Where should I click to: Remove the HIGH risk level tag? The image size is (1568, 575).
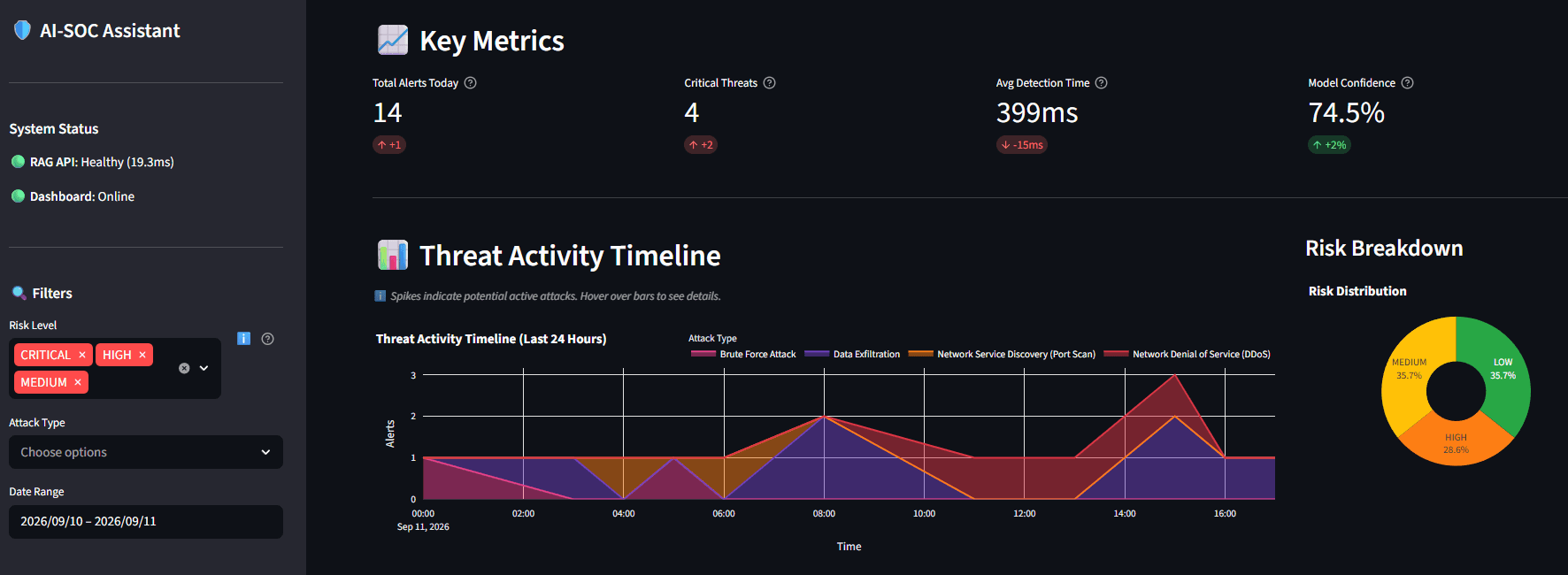pyautogui.click(x=142, y=355)
